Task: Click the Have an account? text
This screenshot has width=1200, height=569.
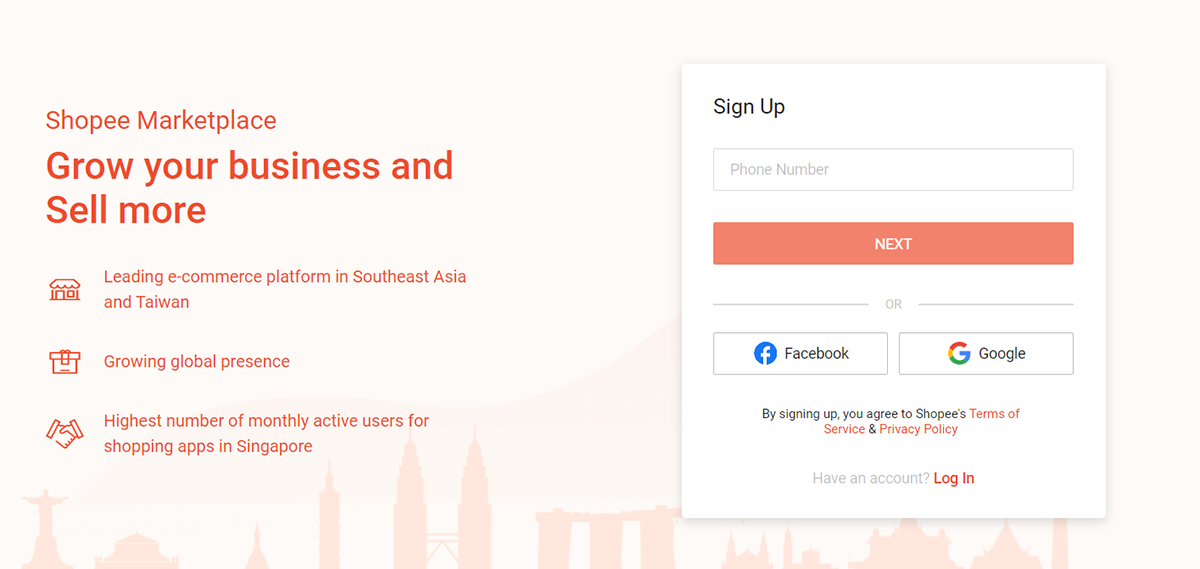Action: pyautogui.click(x=871, y=478)
